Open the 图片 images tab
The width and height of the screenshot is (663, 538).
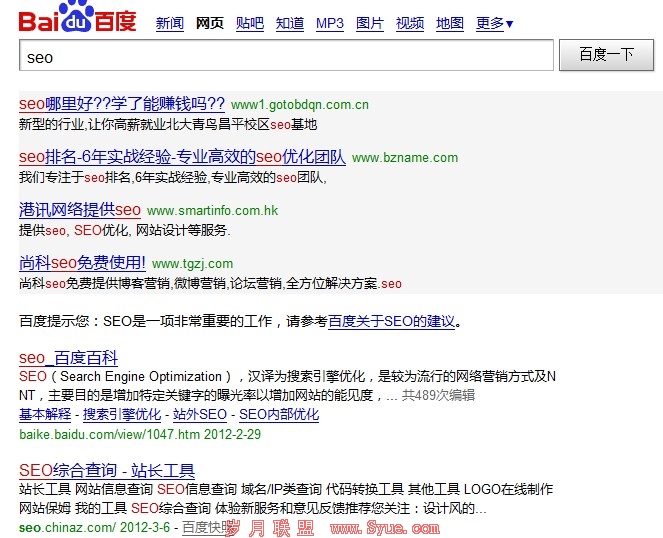click(x=370, y=24)
